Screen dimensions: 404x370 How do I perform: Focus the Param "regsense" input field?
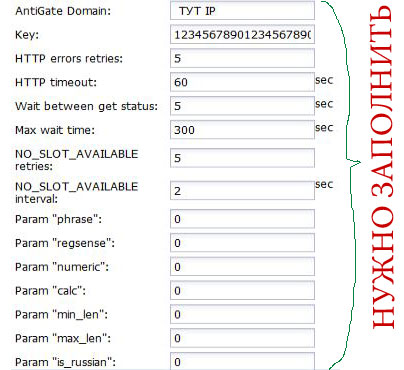(x=242, y=243)
